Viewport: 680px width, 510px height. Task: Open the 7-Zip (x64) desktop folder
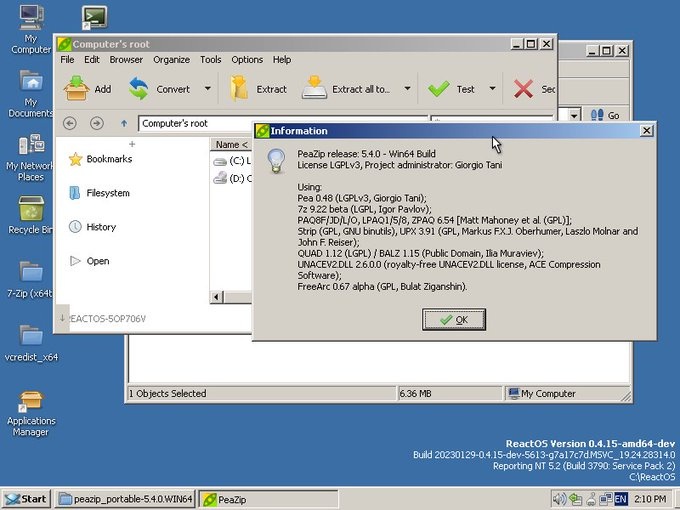pos(30,280)
